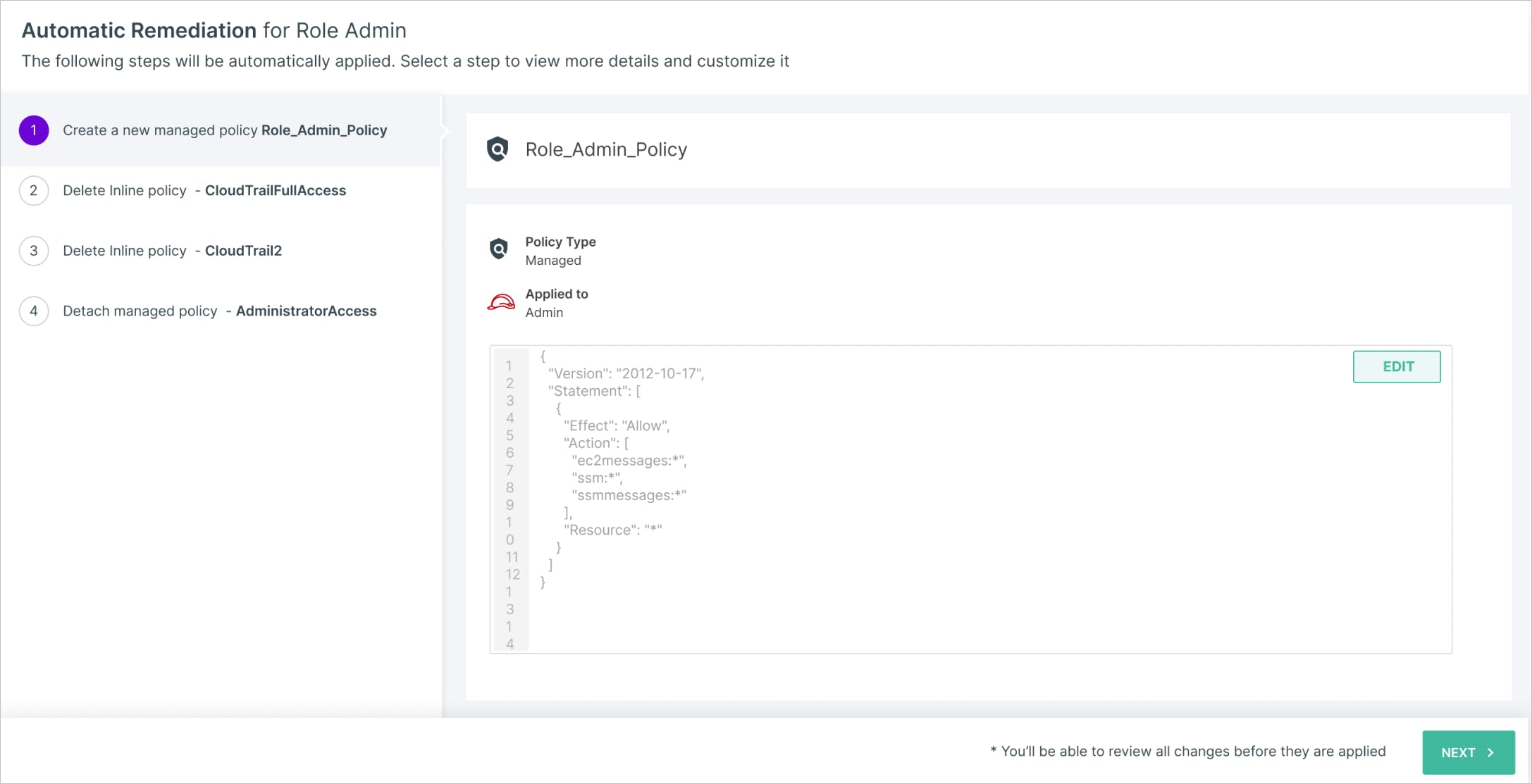The image size is (1532, 784).
Task: Click the red hard hat role icon
Action: pos(501,302)
